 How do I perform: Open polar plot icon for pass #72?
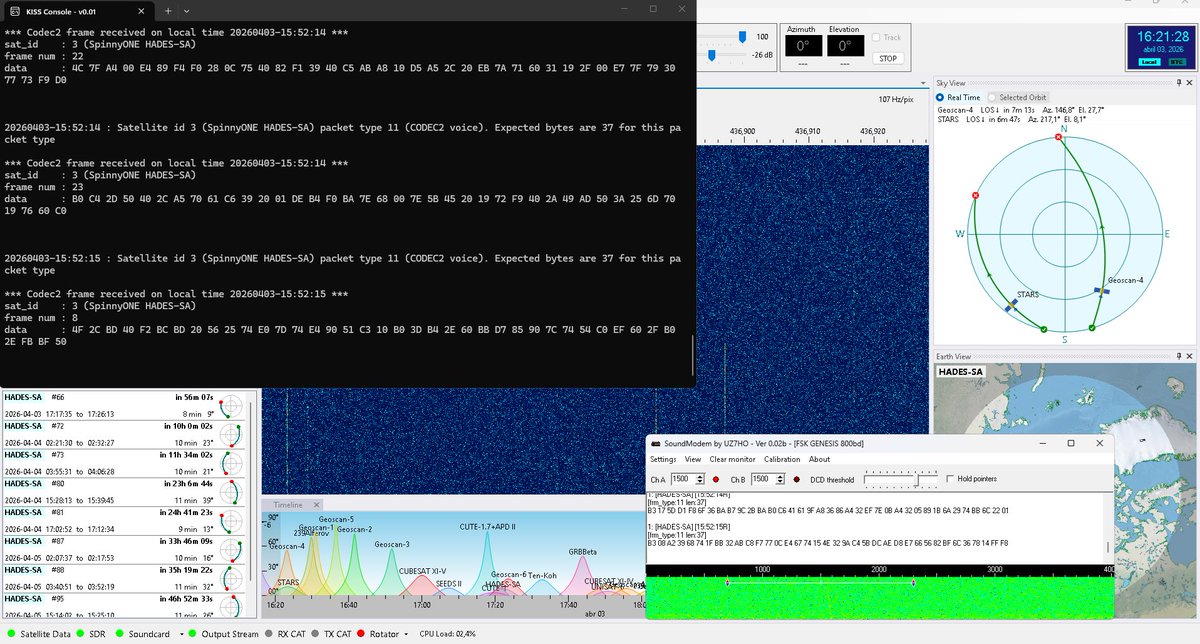coord(231,434)
